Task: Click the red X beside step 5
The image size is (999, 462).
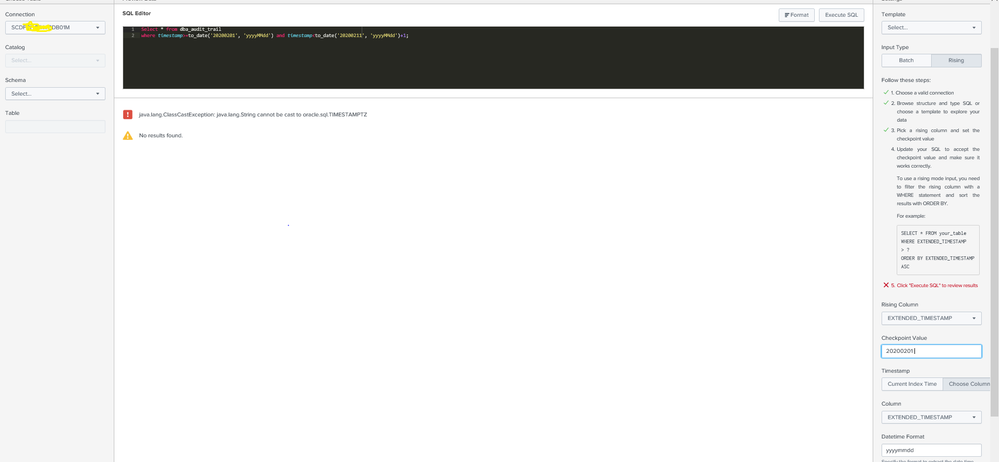Action: (886, 285)
